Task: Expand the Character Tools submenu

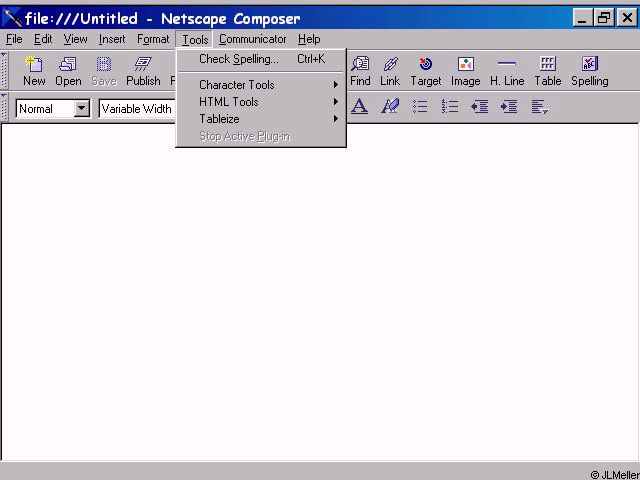Action: [x=261, y=85]
